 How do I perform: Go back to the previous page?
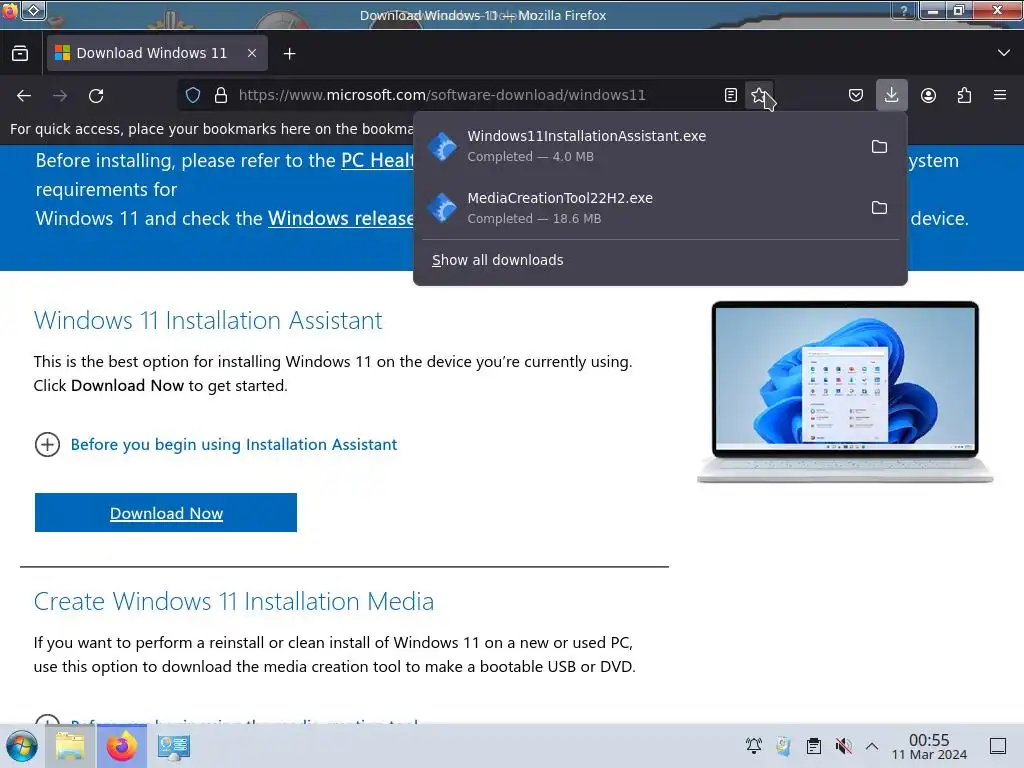coord(24,96)
